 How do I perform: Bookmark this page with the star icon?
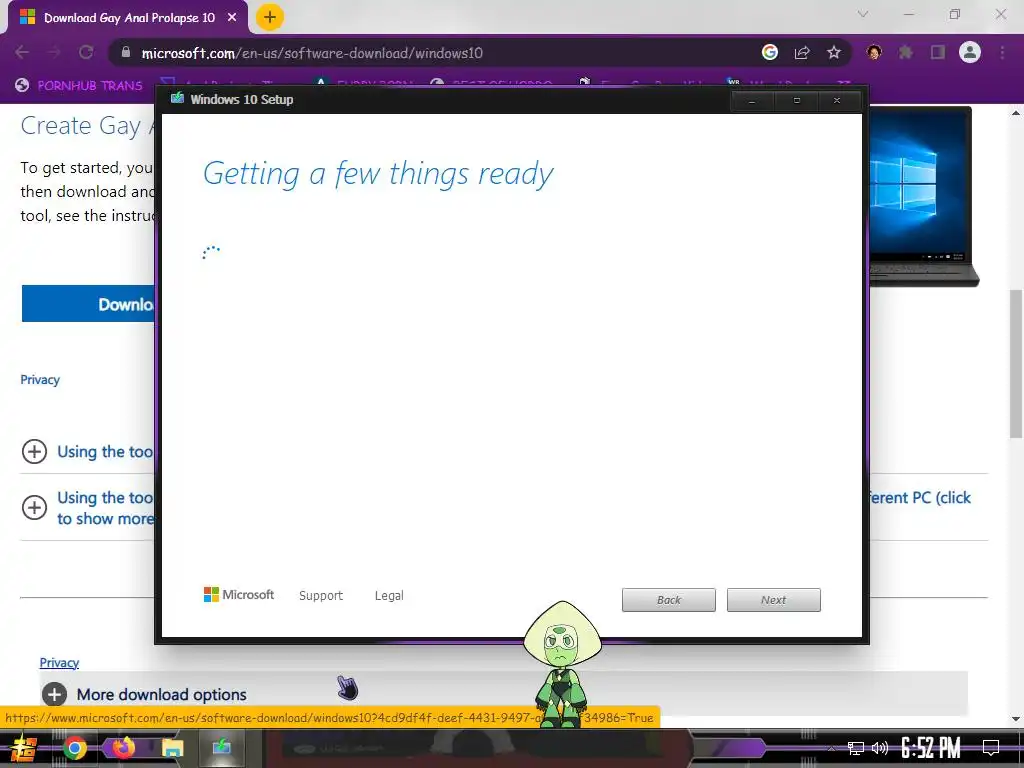(x=834, y=52)
